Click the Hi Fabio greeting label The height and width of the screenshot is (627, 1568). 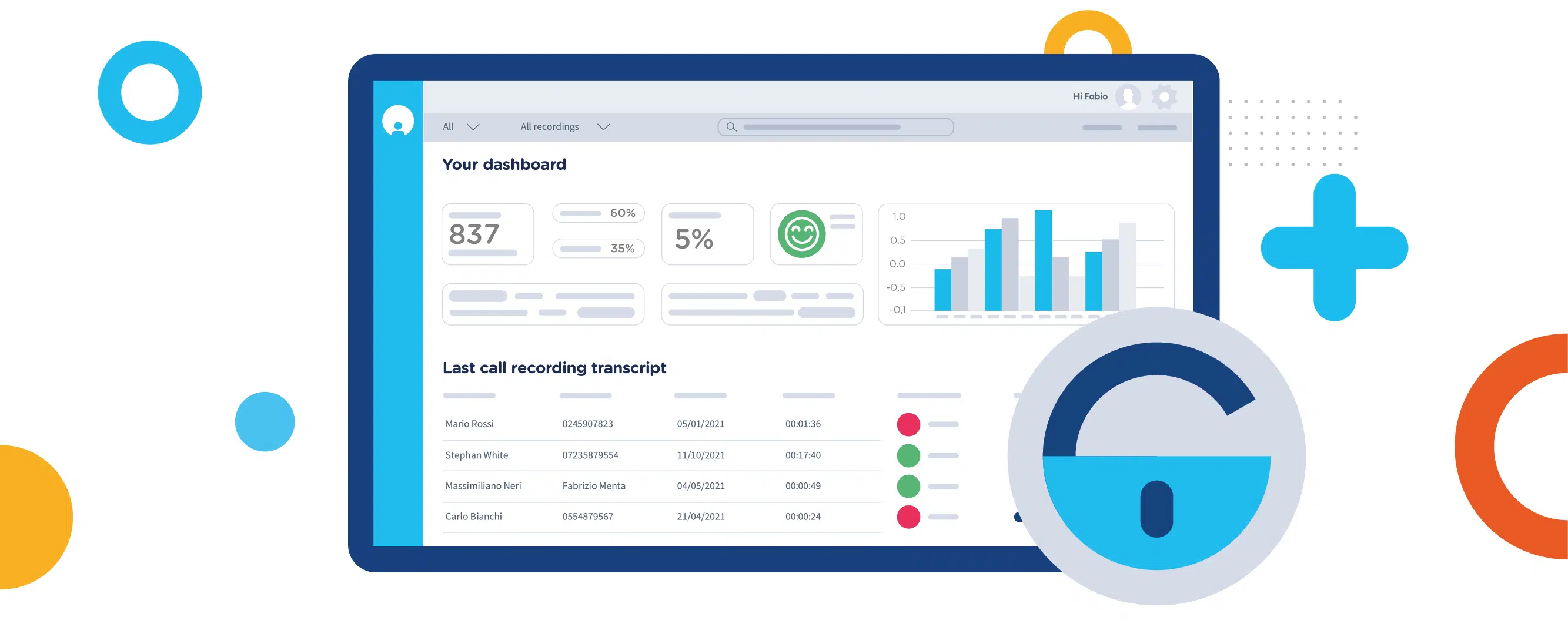tap(1090, 95)
